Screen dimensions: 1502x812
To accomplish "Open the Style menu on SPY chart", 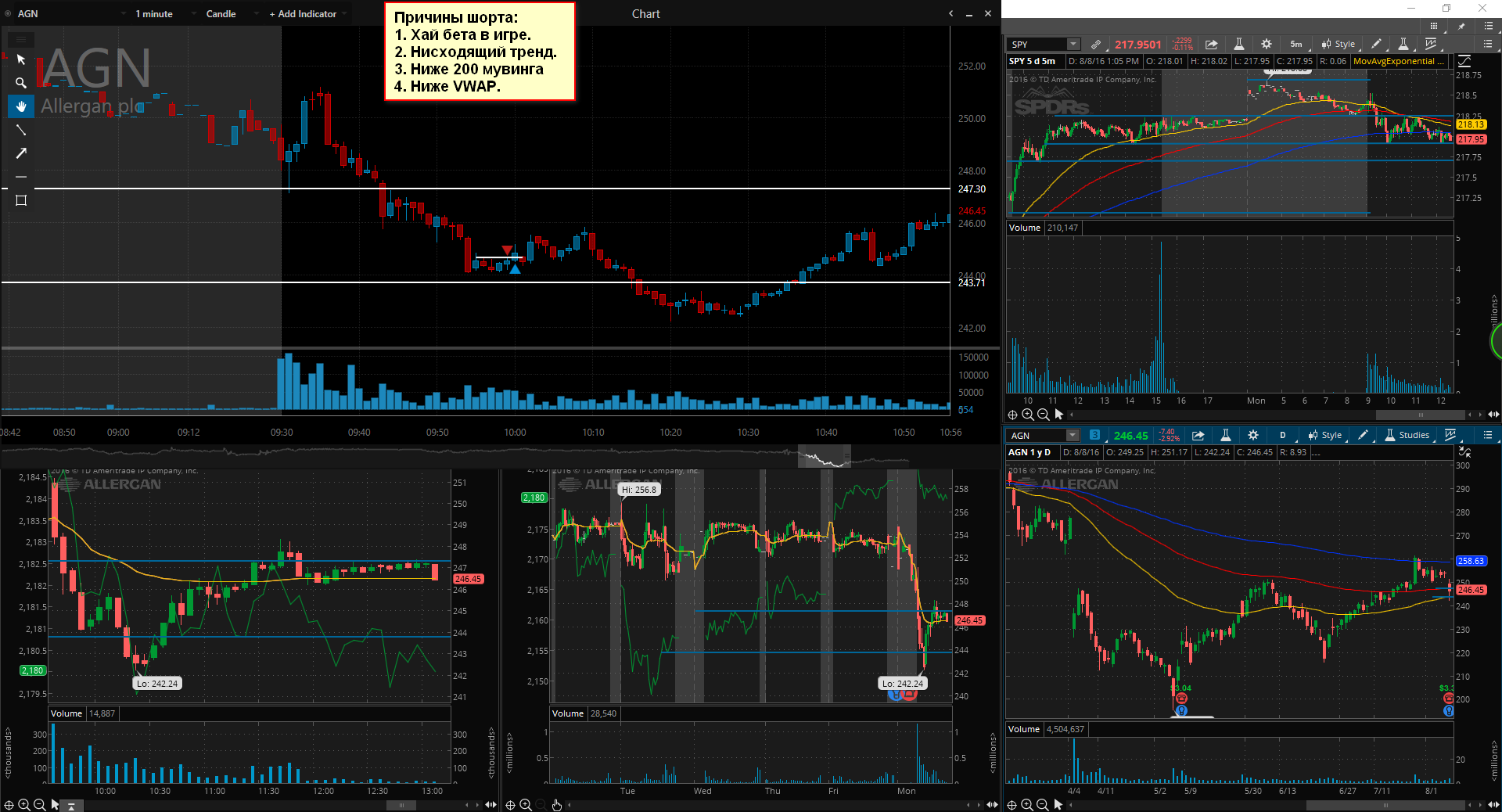I will (1340, 45).
